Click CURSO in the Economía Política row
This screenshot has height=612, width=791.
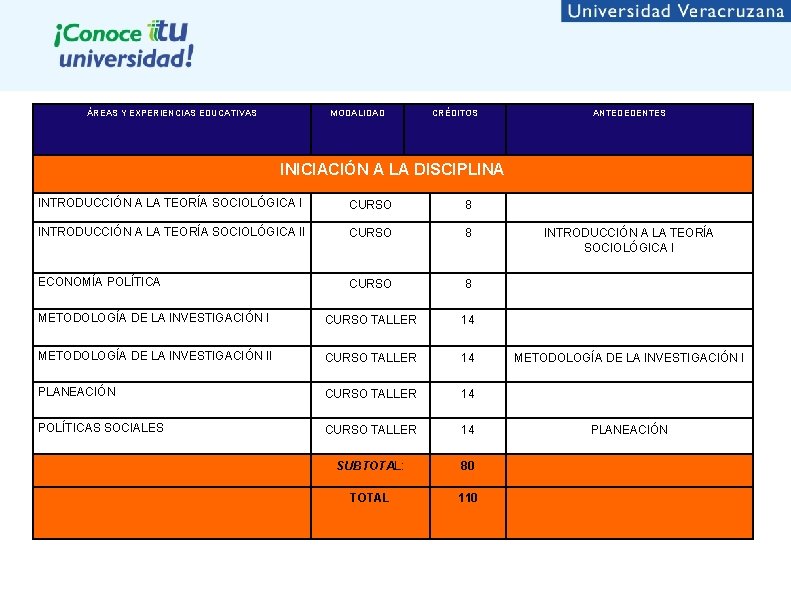coord(370,284)
